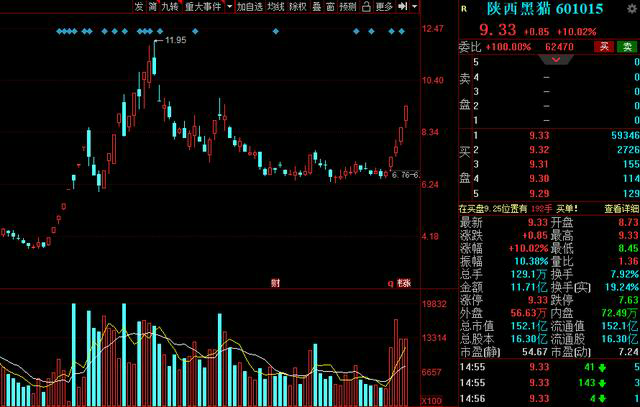Click the 财 marker below the chart
This screenshot has width=640, height=407.
tap(276, 283)
